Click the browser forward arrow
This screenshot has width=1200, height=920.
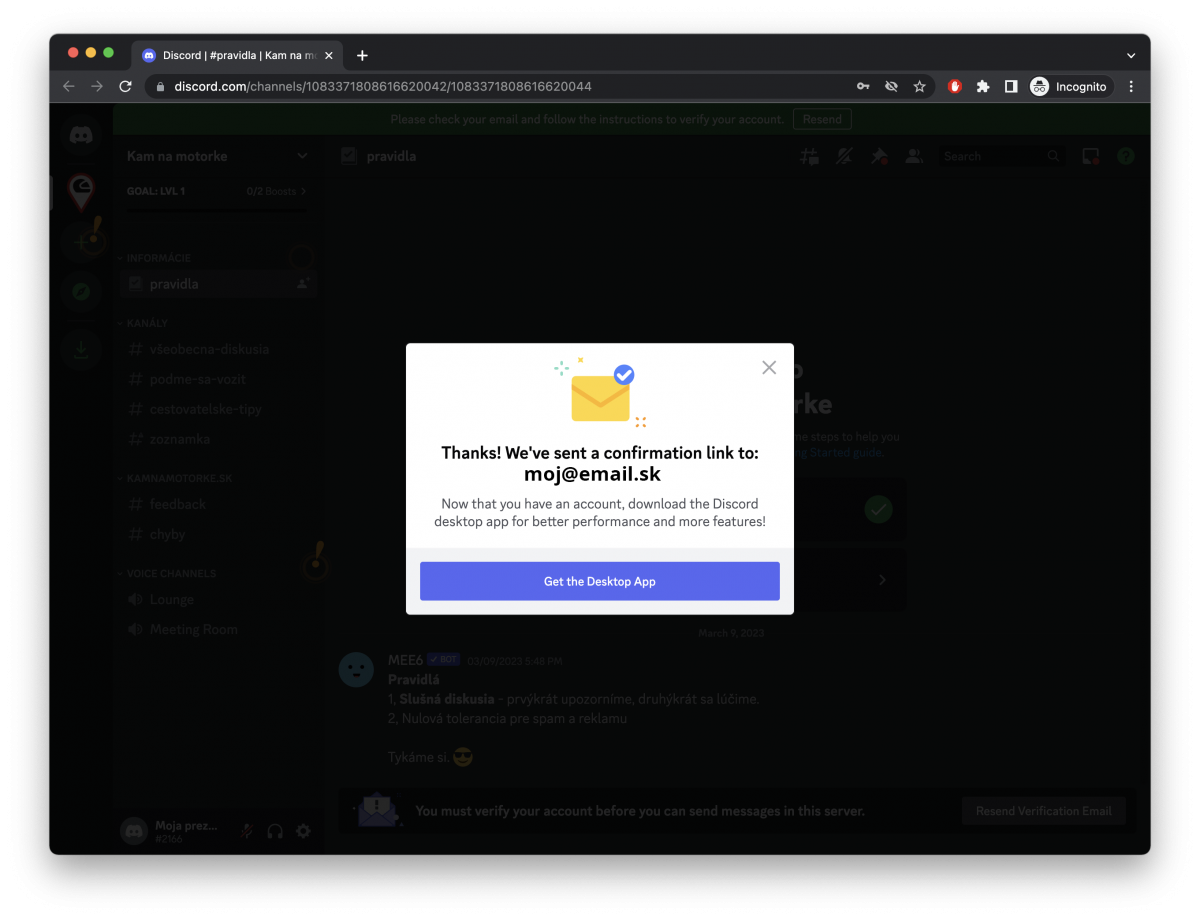tap(97, 86)
